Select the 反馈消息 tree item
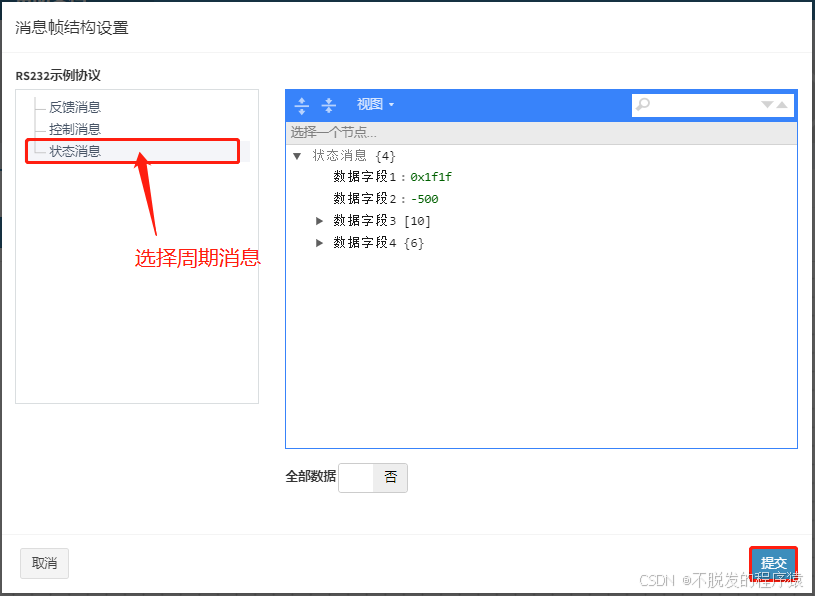 click(x=75, y=107)
